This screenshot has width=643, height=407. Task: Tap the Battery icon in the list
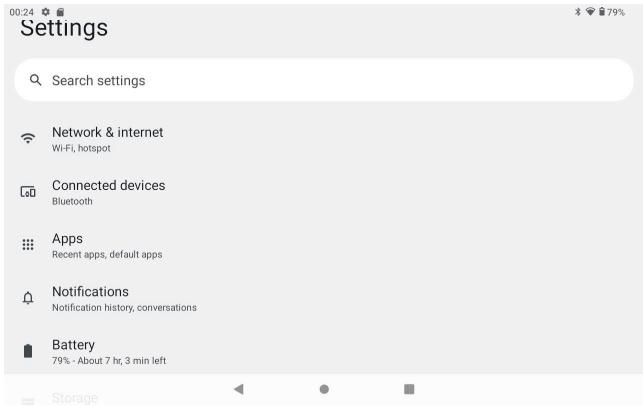click(x=28, y=351)
